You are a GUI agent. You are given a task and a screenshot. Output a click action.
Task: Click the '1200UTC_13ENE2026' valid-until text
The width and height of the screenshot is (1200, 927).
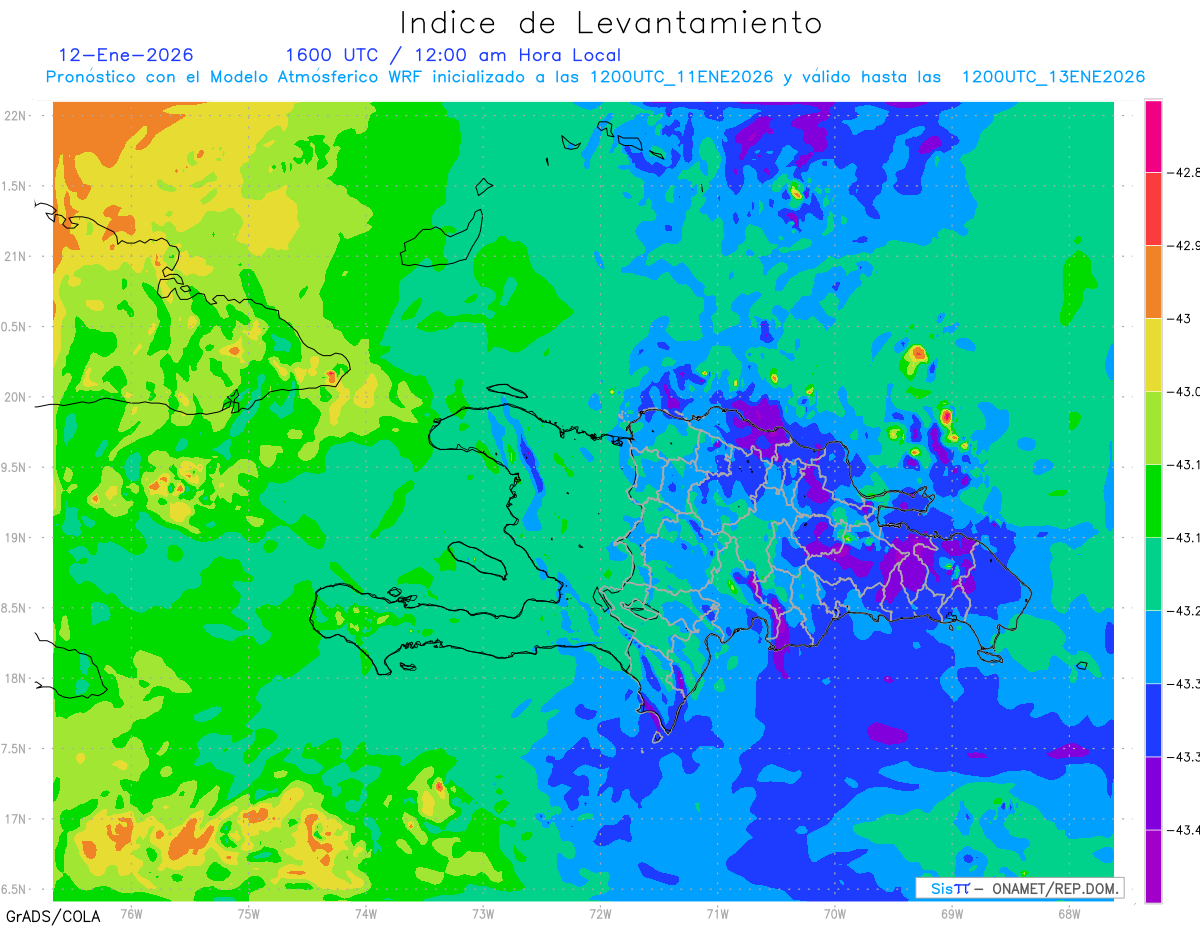1053,77
